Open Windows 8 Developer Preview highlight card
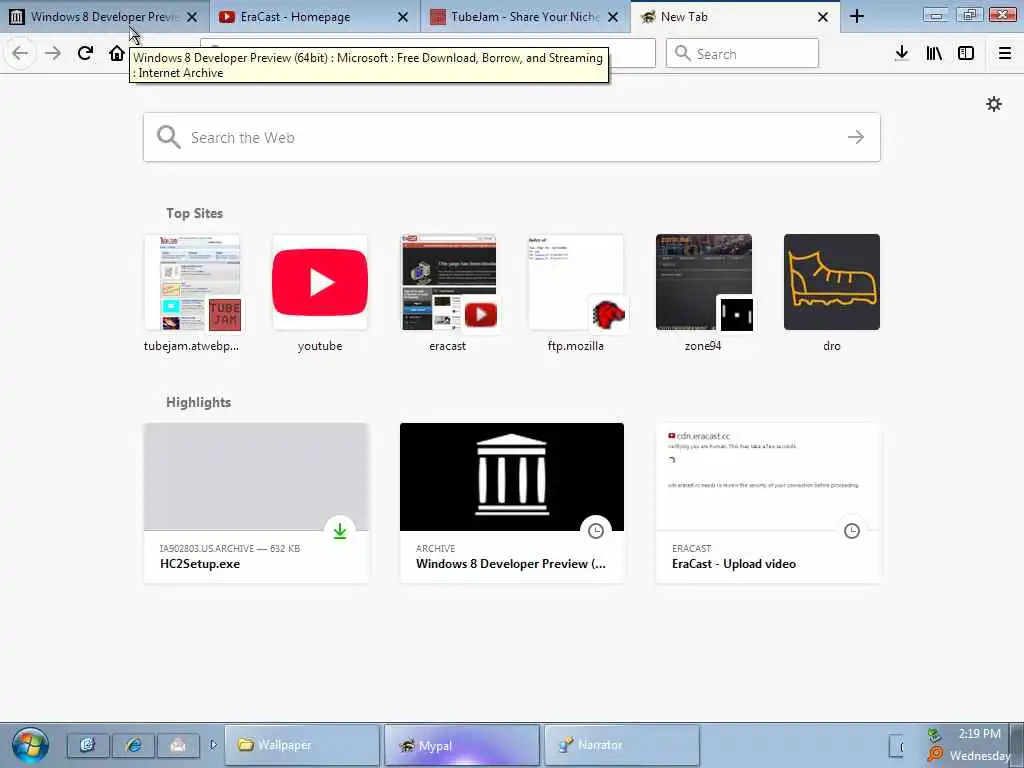The width and height of the screenshot is (1024, 768). [511, 503]
